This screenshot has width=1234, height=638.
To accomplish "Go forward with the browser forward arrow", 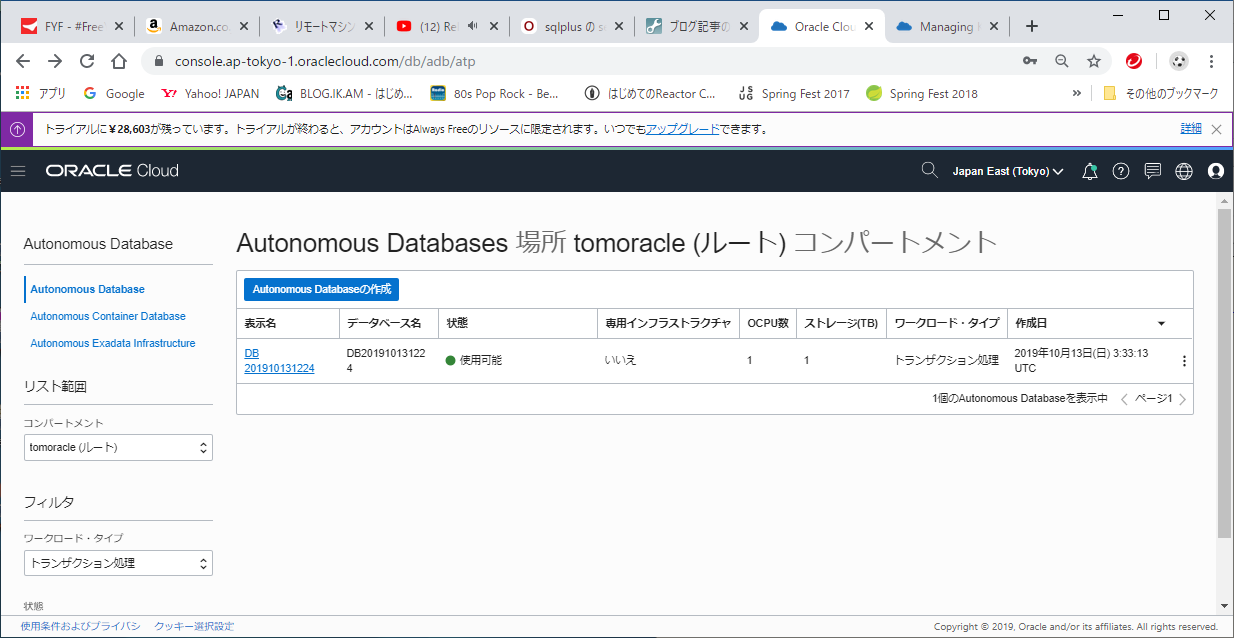I will 55,61.
